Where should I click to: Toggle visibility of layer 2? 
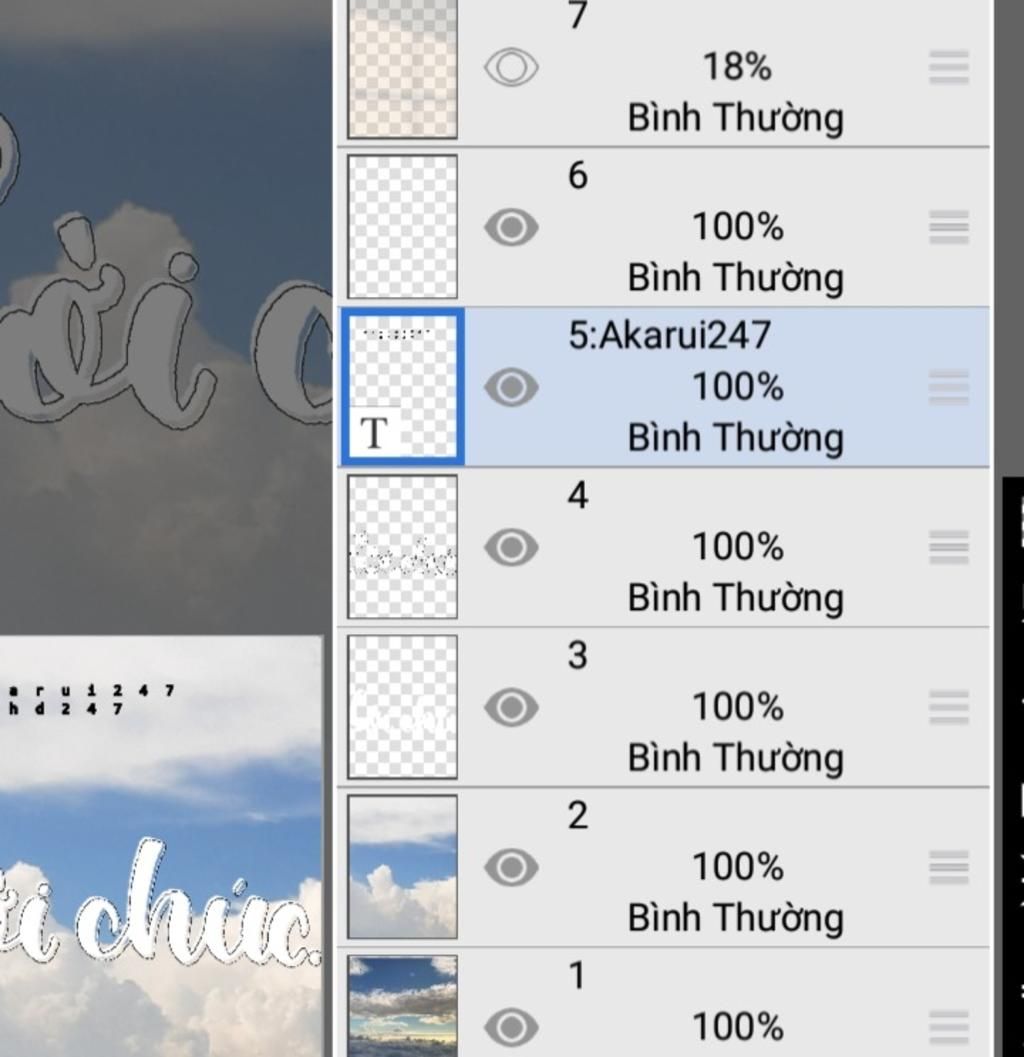[511, 867]
